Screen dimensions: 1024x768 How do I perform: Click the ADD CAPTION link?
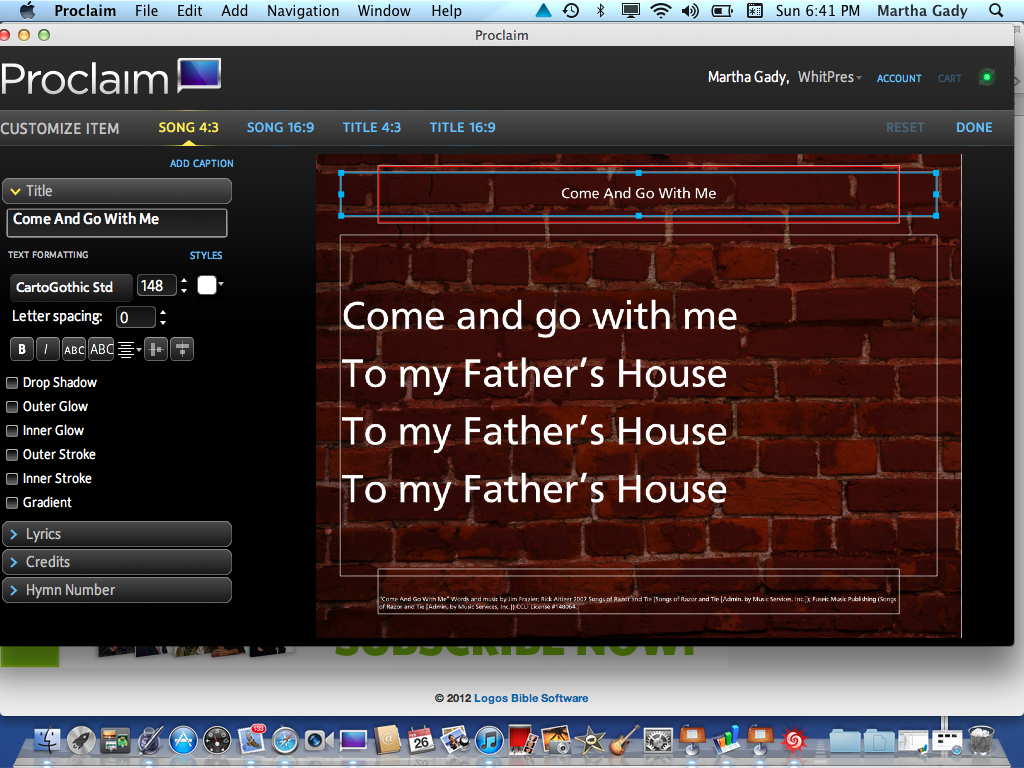201,163
